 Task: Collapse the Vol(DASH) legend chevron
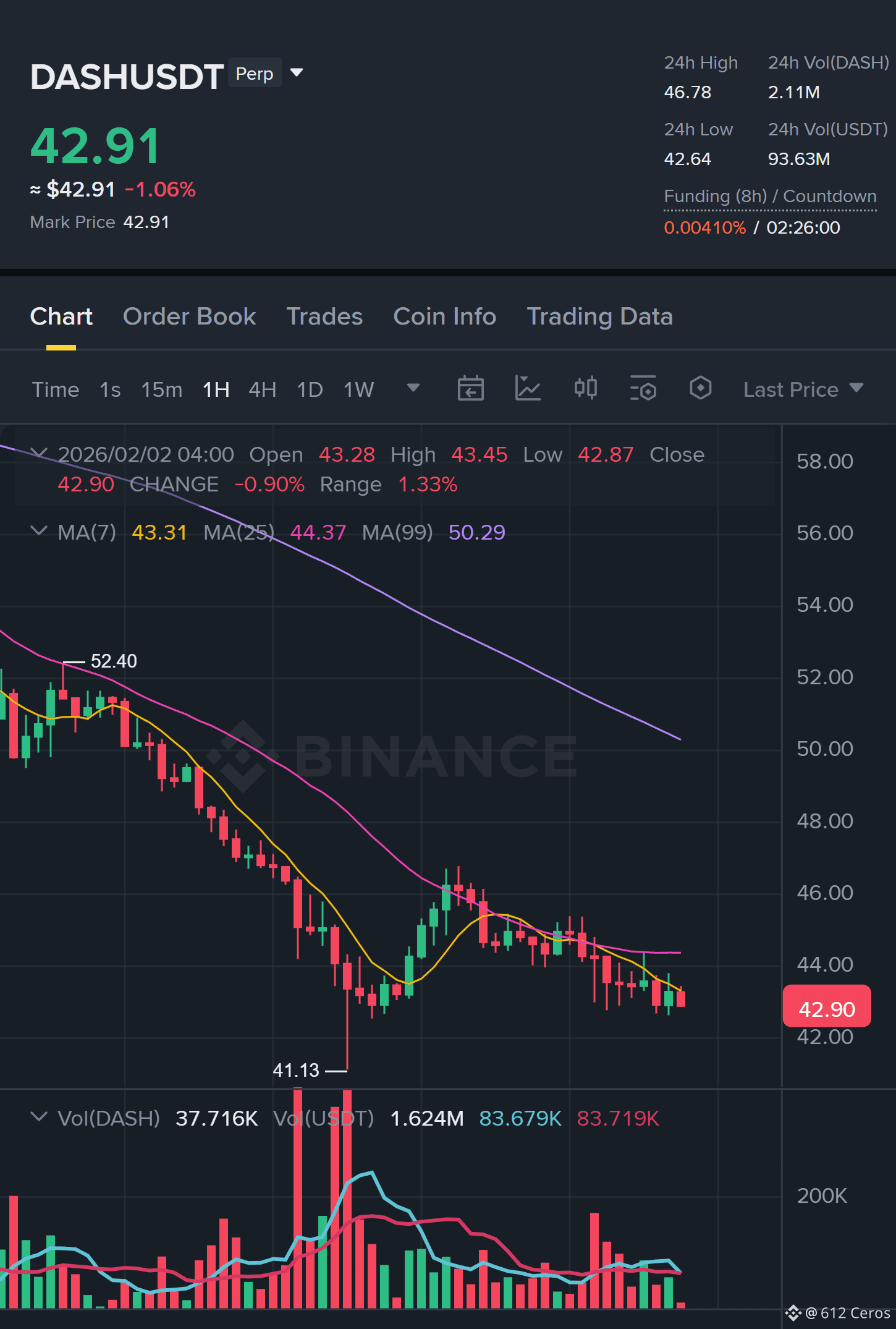point(38,1117)
